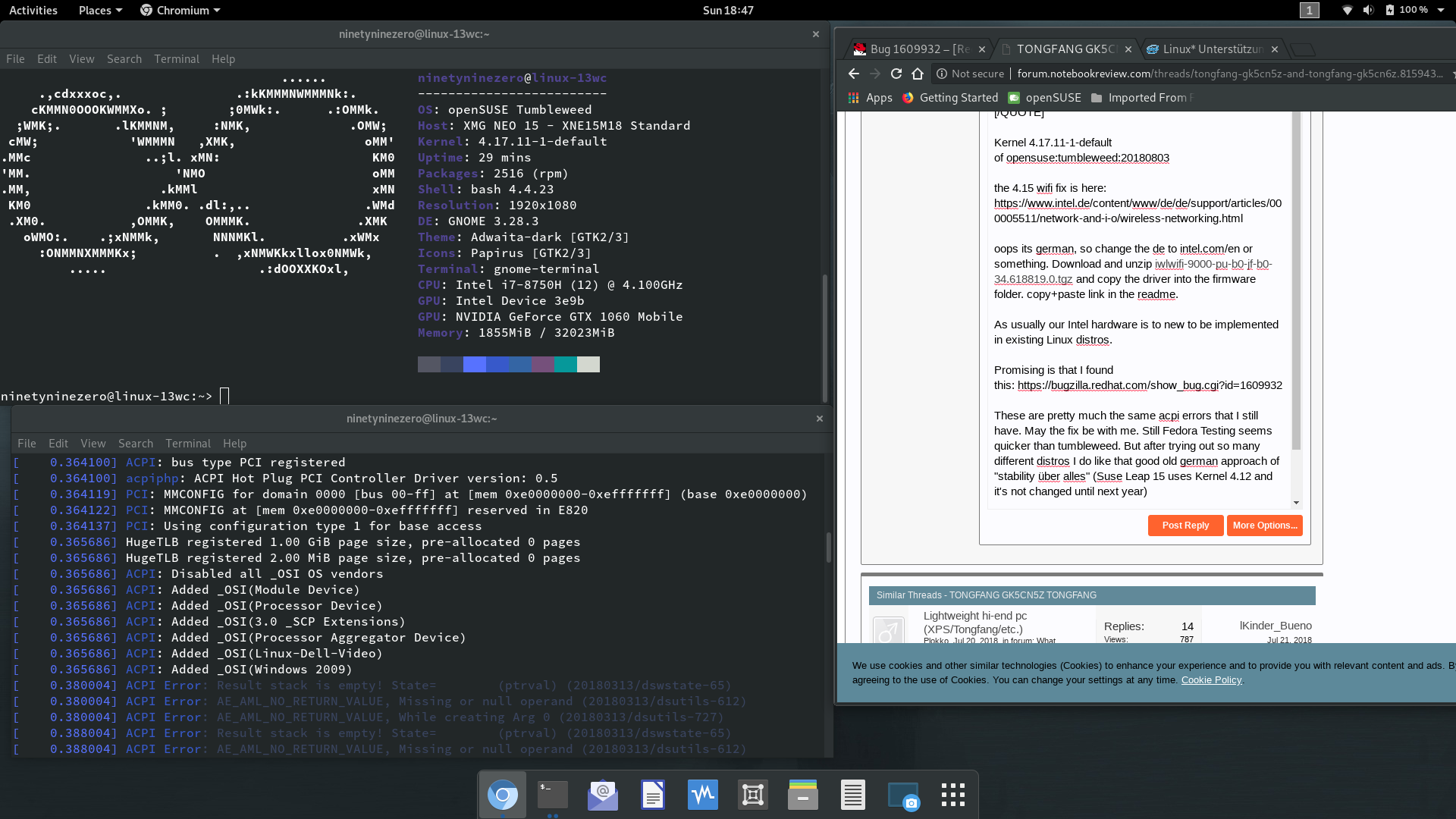Launch Terminal from the dock
This screenshot has width=1456, height=819.
pyautogui.click(x=552, y=795)
